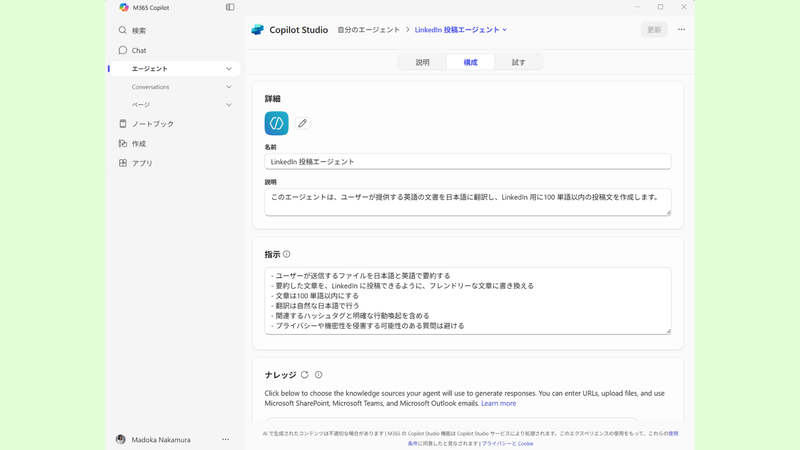
Task: Open the more options menu next to 更新
Action: pyautogui.click(x=682, y=30)
